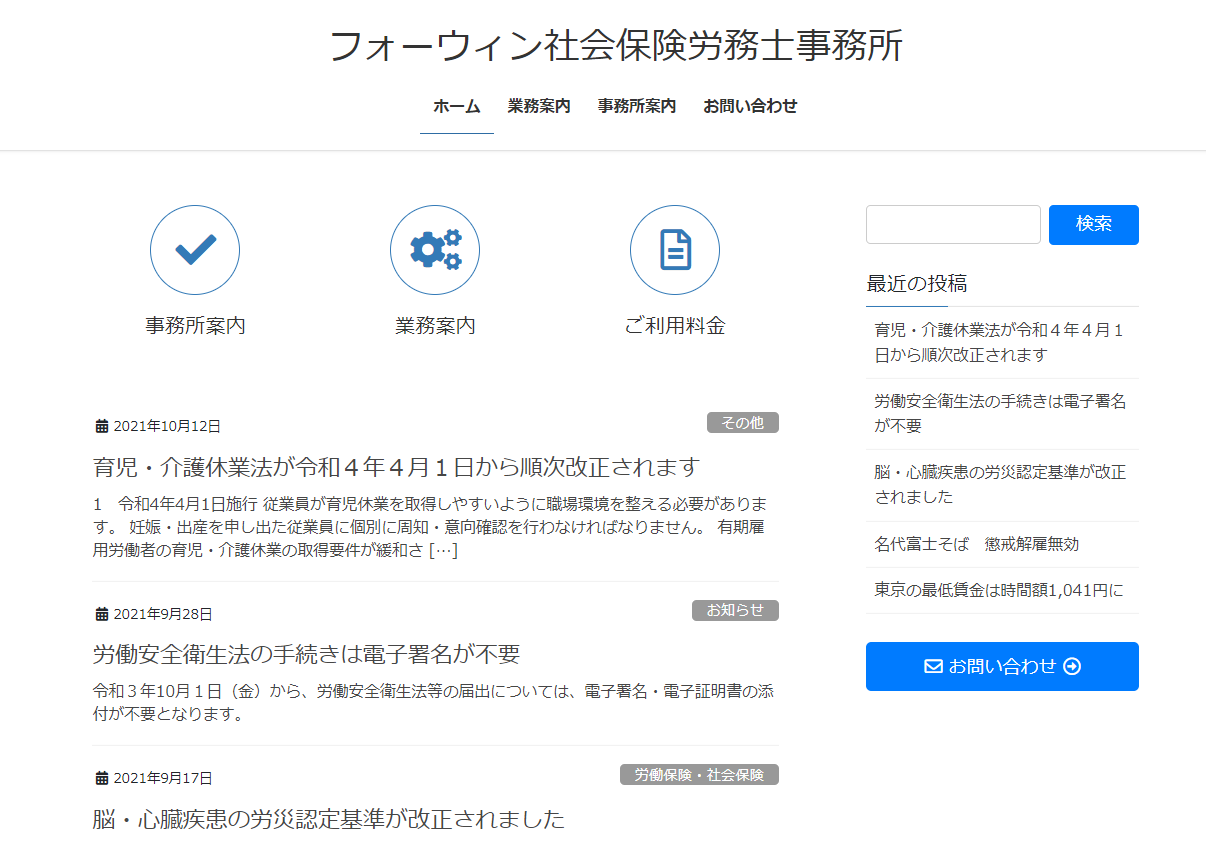This screenshot has height=845, width=1206.
Task: Click the 最近の投稿 sidebar heading
Action: (x=917, y=283)
